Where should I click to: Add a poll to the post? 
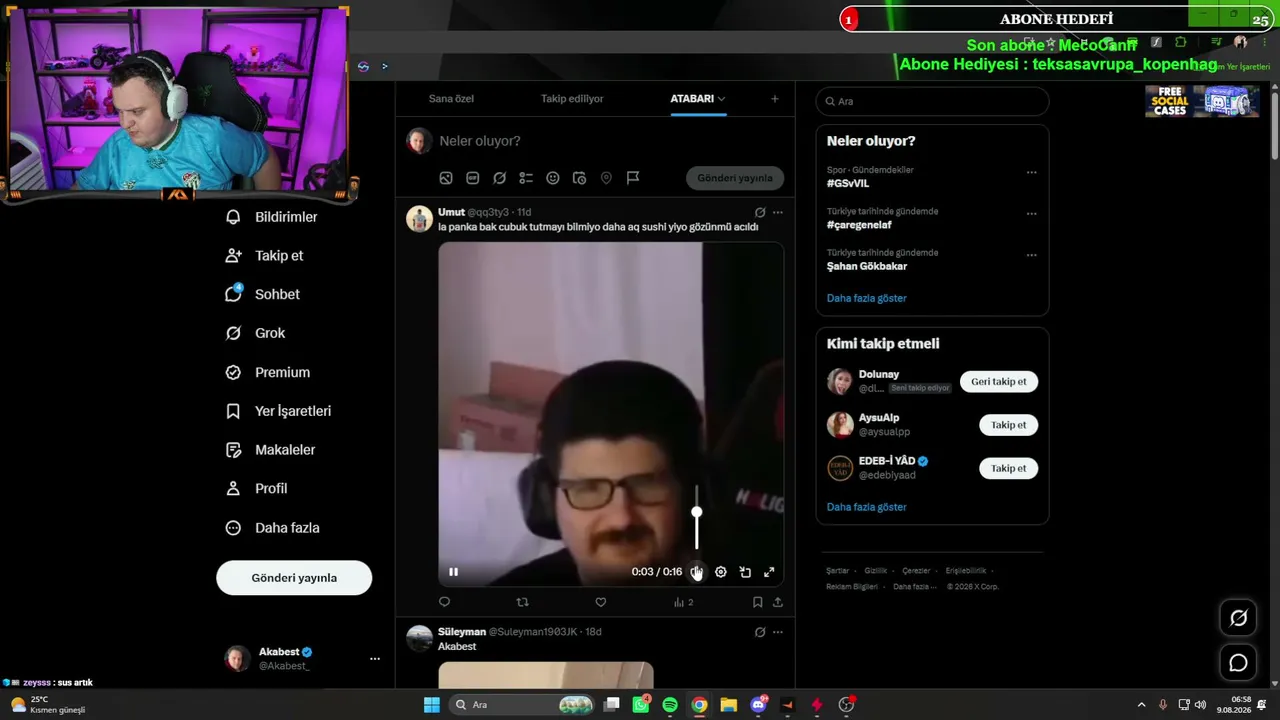(x=526, y=178)
